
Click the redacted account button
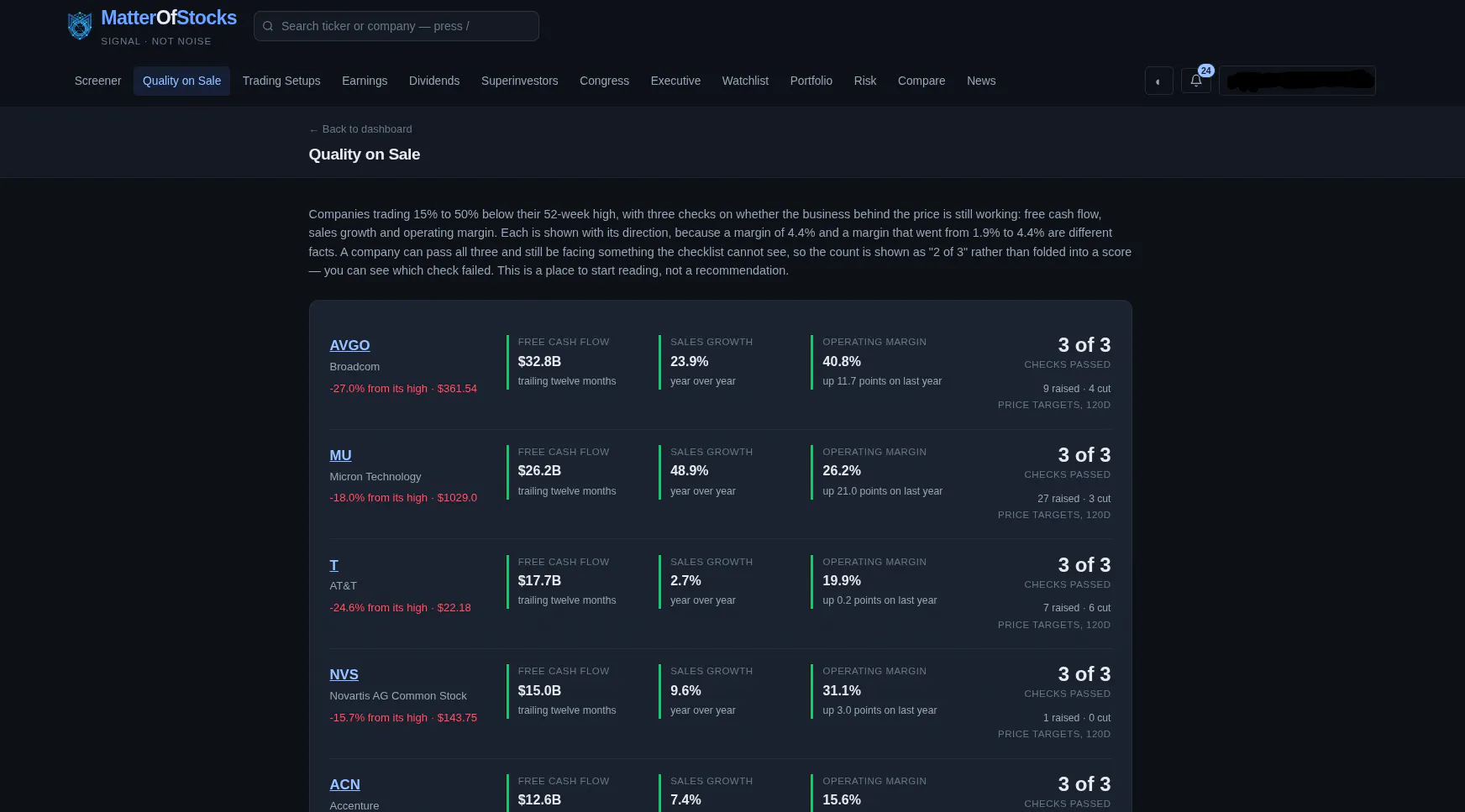point(1297,81)
